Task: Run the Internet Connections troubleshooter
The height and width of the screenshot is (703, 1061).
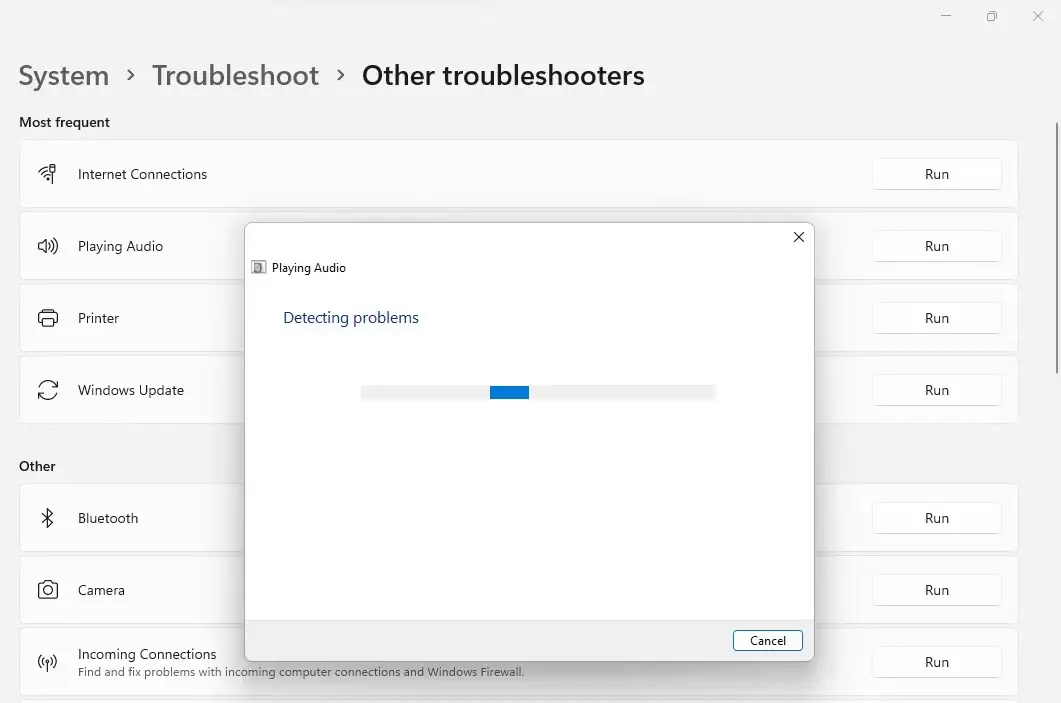Action: [x=936, y=174]
